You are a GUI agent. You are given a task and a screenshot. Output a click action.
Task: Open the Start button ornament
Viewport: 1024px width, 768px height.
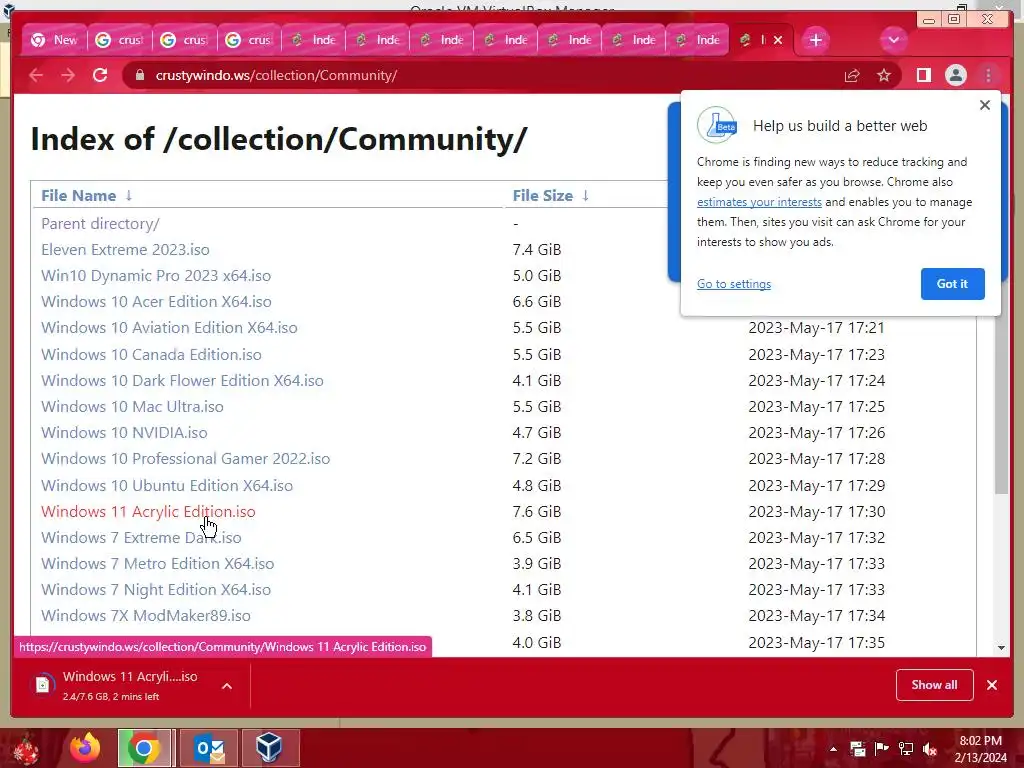pos(25,748)
